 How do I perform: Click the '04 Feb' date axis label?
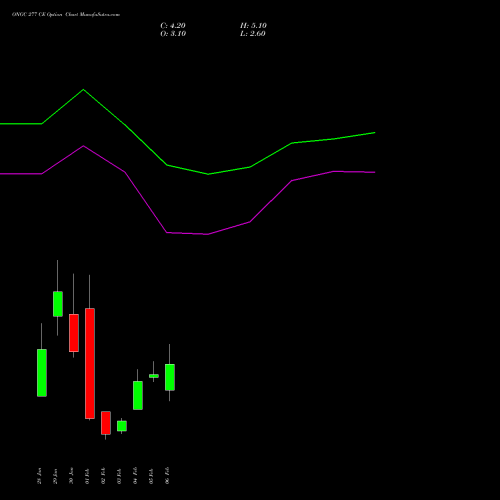tap(135, 476)
